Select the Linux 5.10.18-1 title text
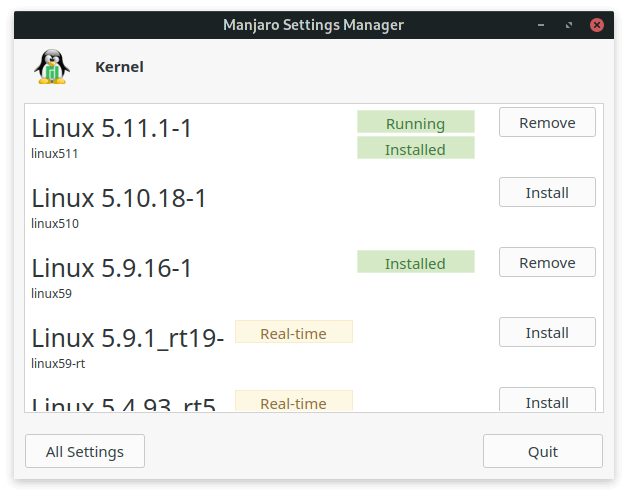 119,198
